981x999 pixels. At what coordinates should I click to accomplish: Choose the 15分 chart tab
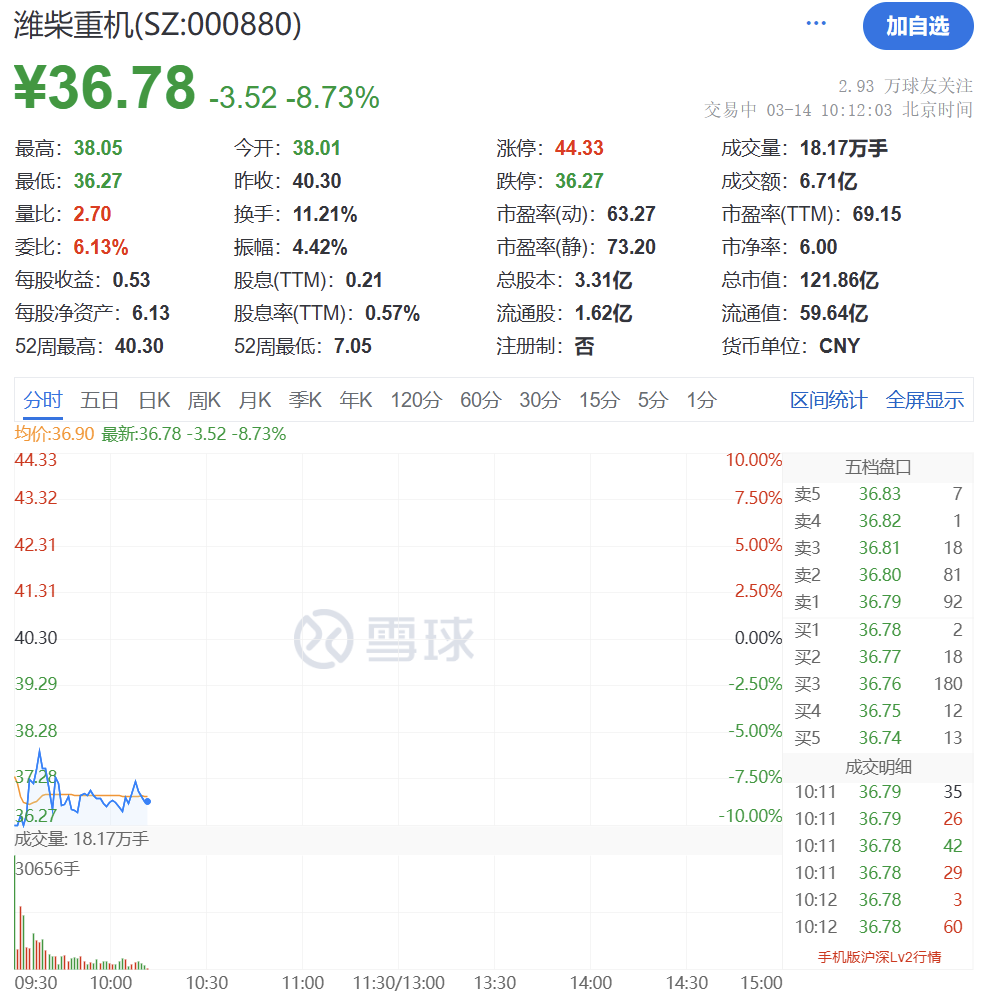[x=599, y=400]
